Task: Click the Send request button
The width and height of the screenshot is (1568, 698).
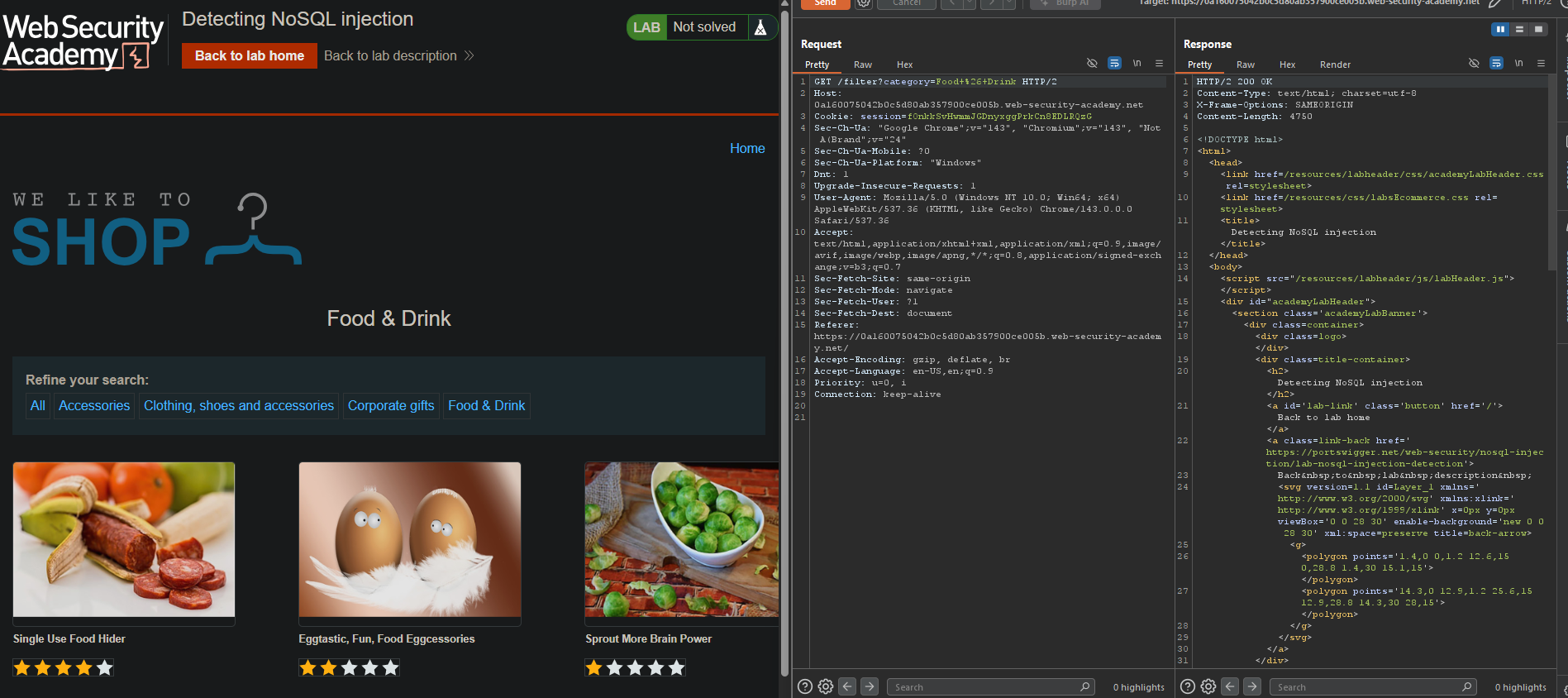Action: 825,3
